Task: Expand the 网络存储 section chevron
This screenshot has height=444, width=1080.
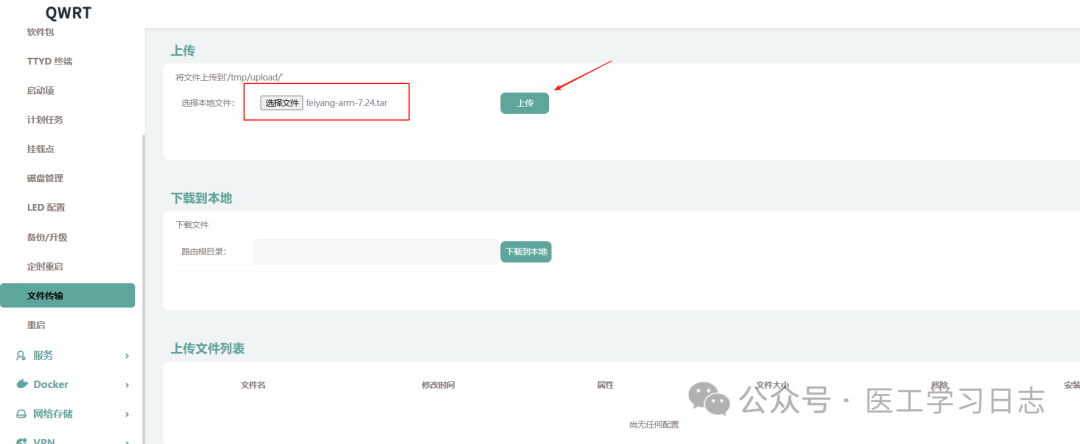Action: click(x=127, y=414)
